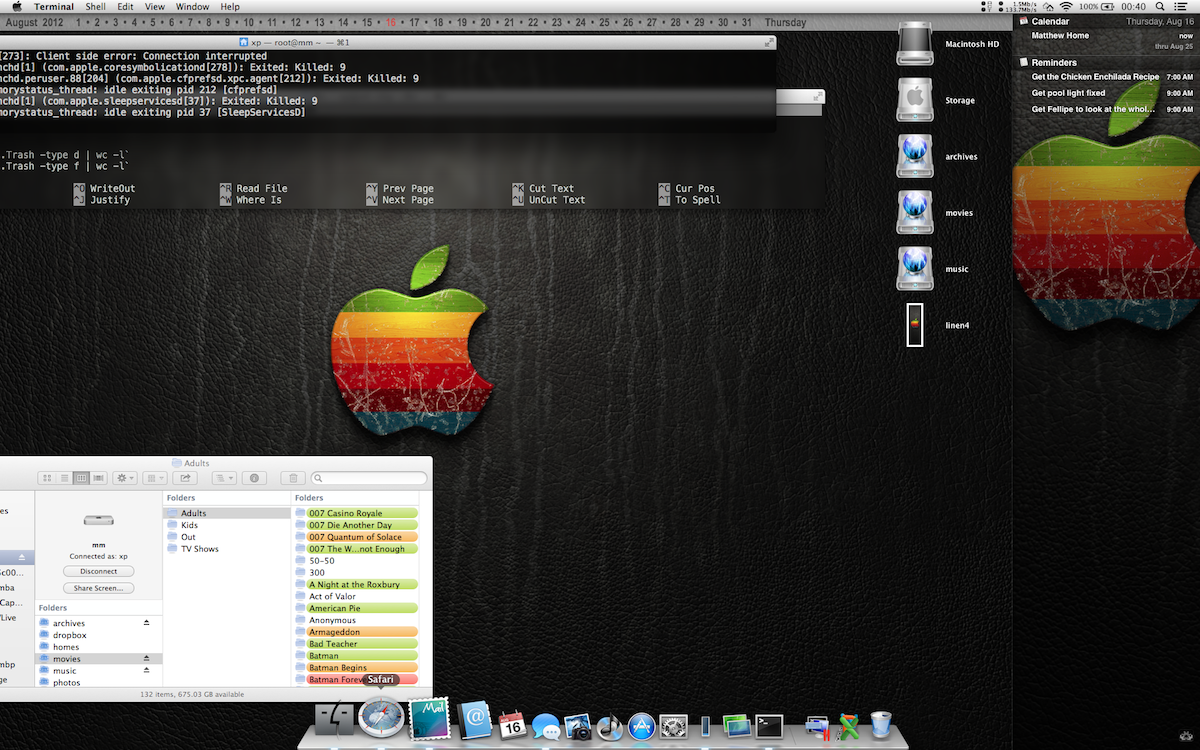1200x750 pixels.
Task: Select A Night at the Roxbury folder
Action: coord(362,584)
